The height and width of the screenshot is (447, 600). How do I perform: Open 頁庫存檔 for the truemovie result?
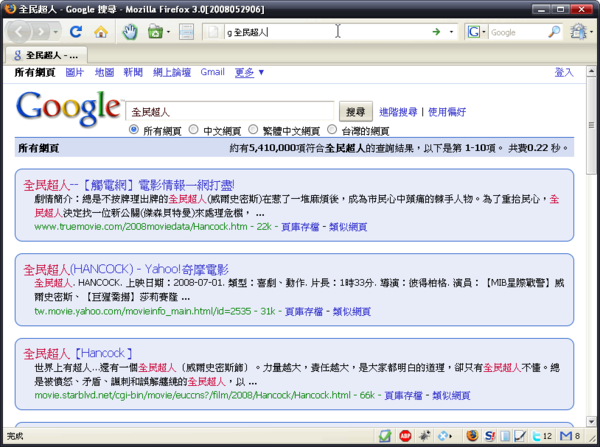[x=300, y=227]
